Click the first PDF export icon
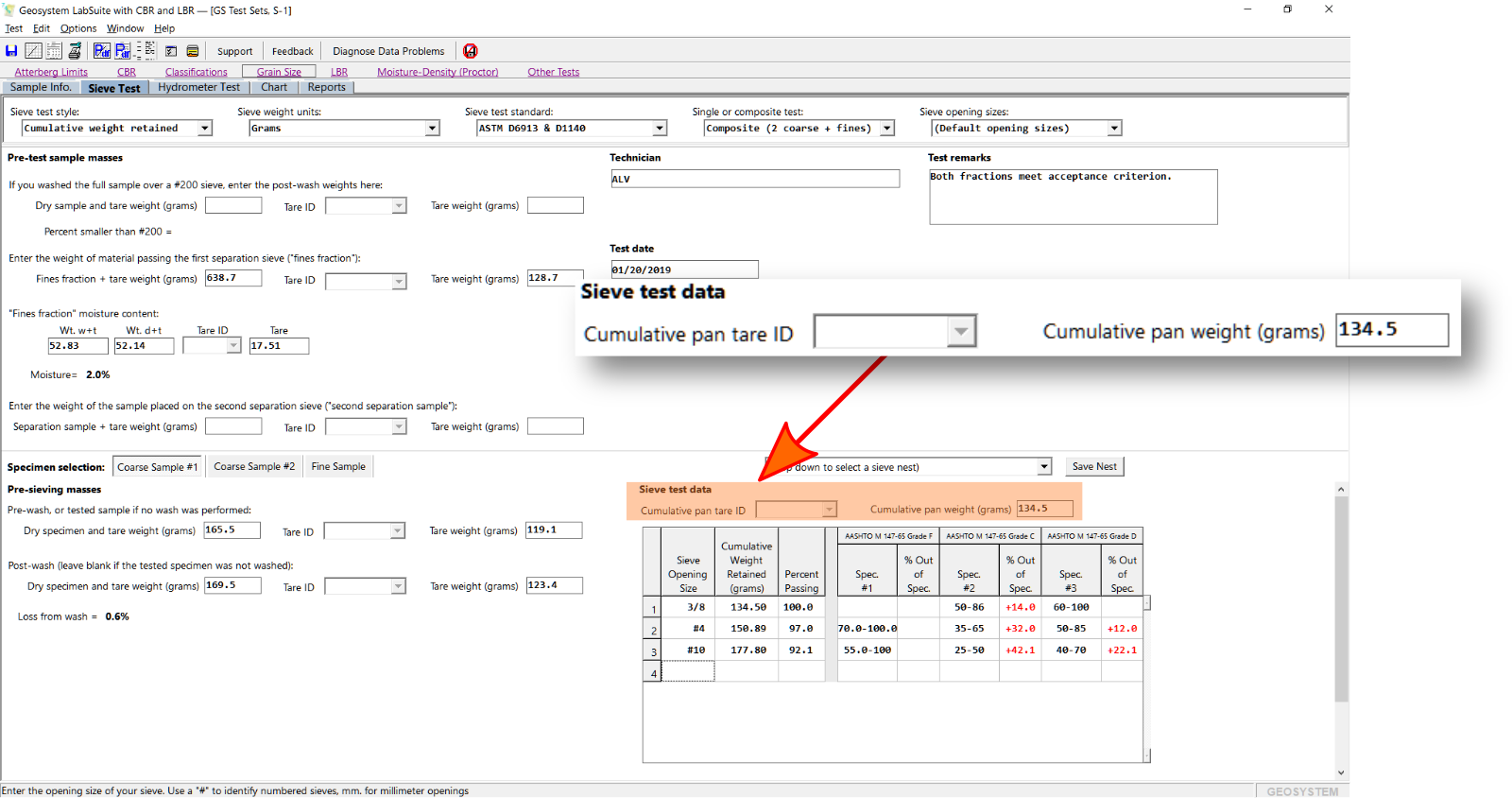1512x798 pixels. point(101,51)
